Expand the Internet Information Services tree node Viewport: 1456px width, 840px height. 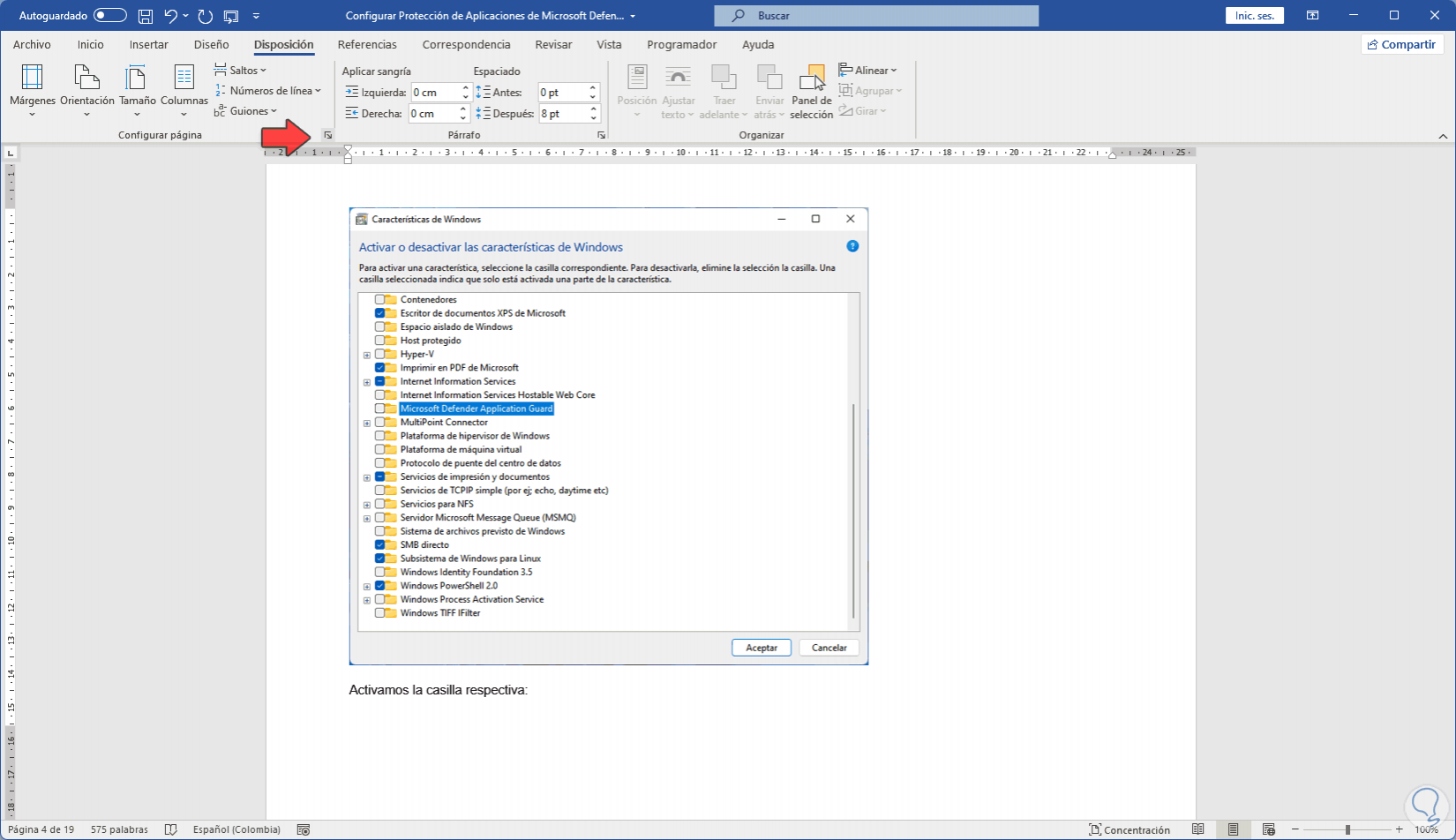click(367, 382)
